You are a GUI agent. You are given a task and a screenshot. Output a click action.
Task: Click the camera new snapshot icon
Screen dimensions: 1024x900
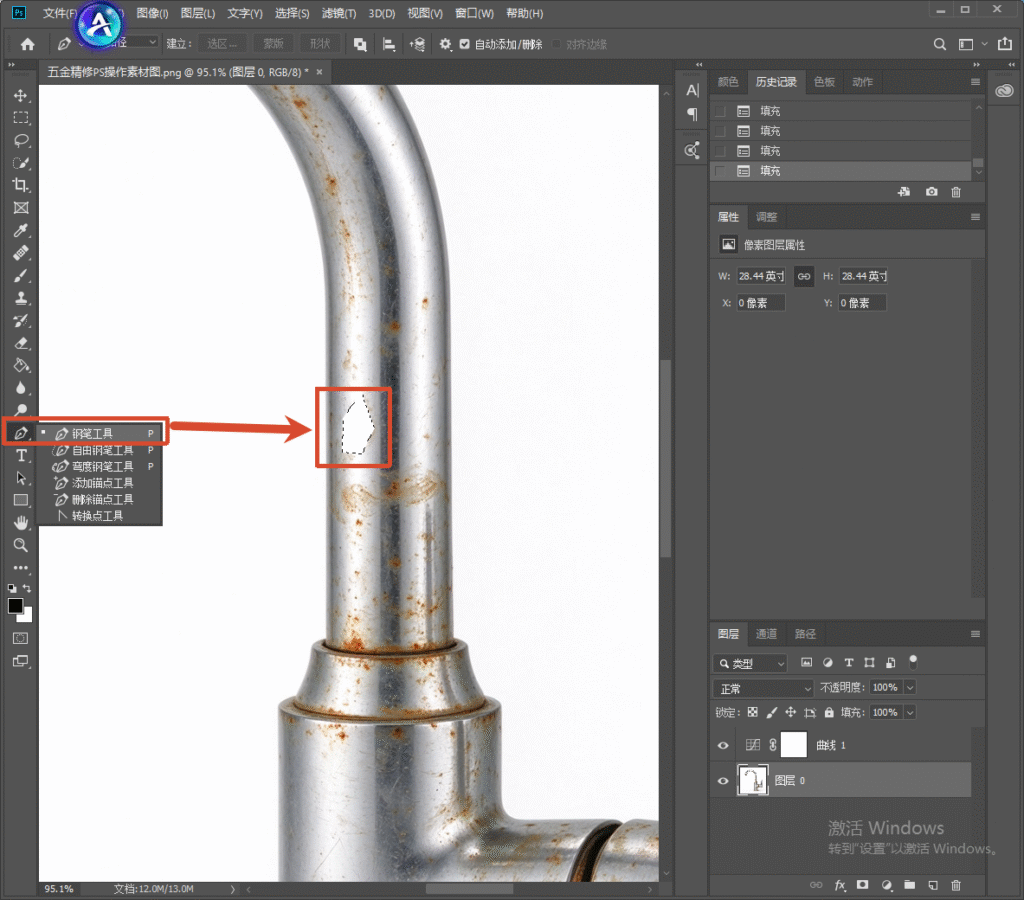(931, 192)
